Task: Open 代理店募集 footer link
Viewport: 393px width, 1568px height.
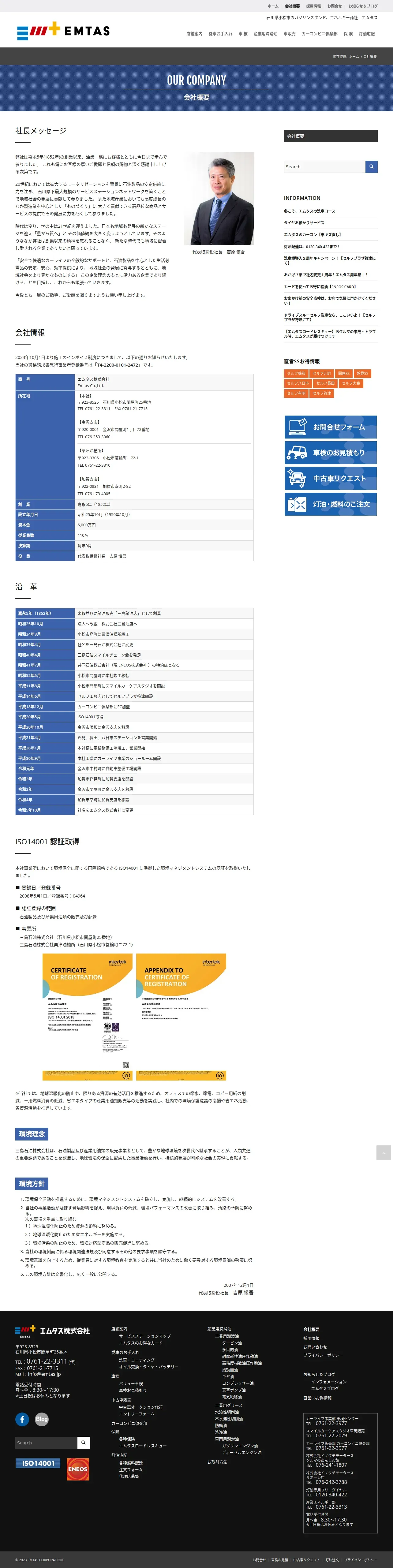Action: (x=129, y=1476)
